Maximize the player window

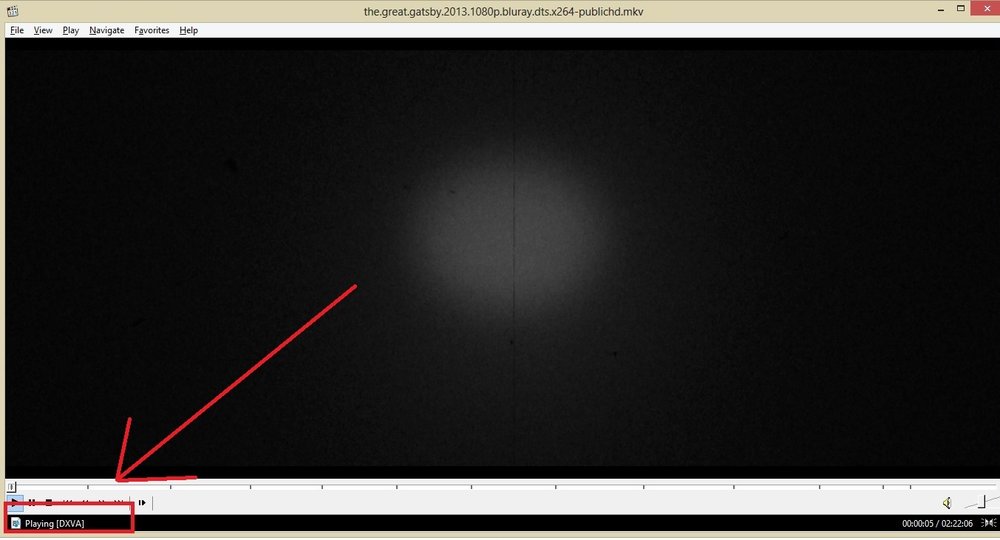pyautogui.click(x=960, y=9)
